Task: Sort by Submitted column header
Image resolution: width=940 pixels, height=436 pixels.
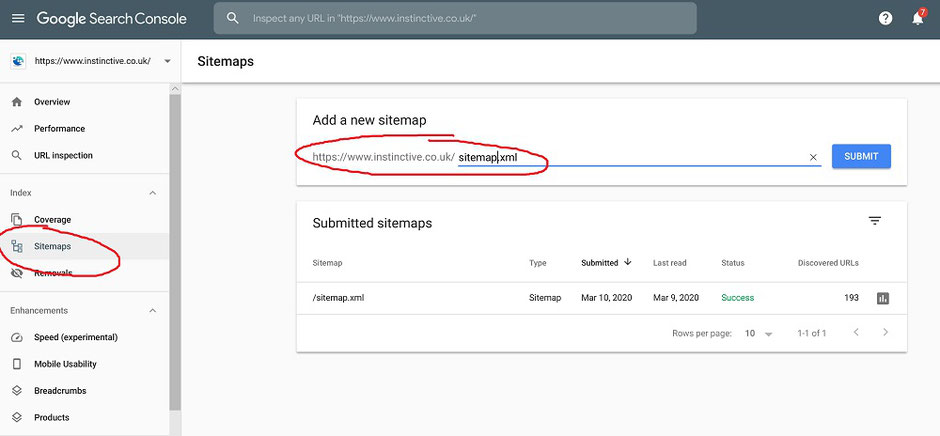Action: 599,263
